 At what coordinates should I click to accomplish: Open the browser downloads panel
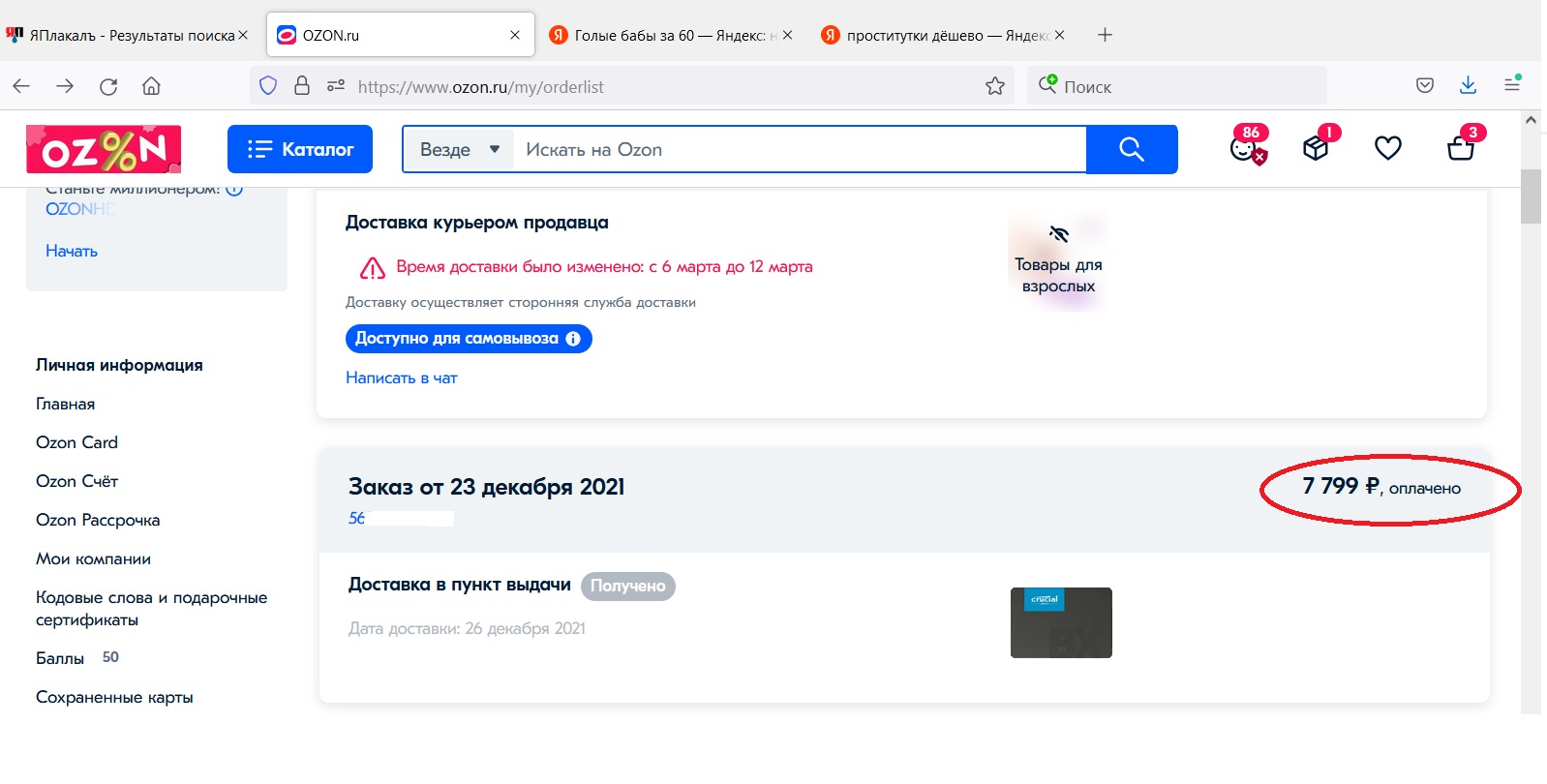tap(1468, 85)
